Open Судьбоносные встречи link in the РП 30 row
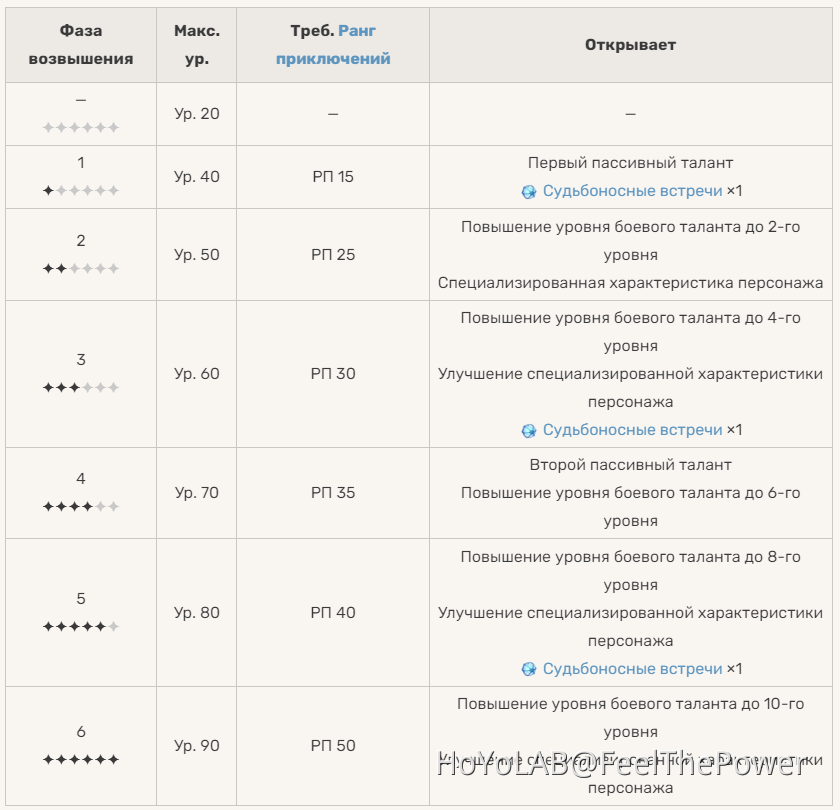 [632, 430]
